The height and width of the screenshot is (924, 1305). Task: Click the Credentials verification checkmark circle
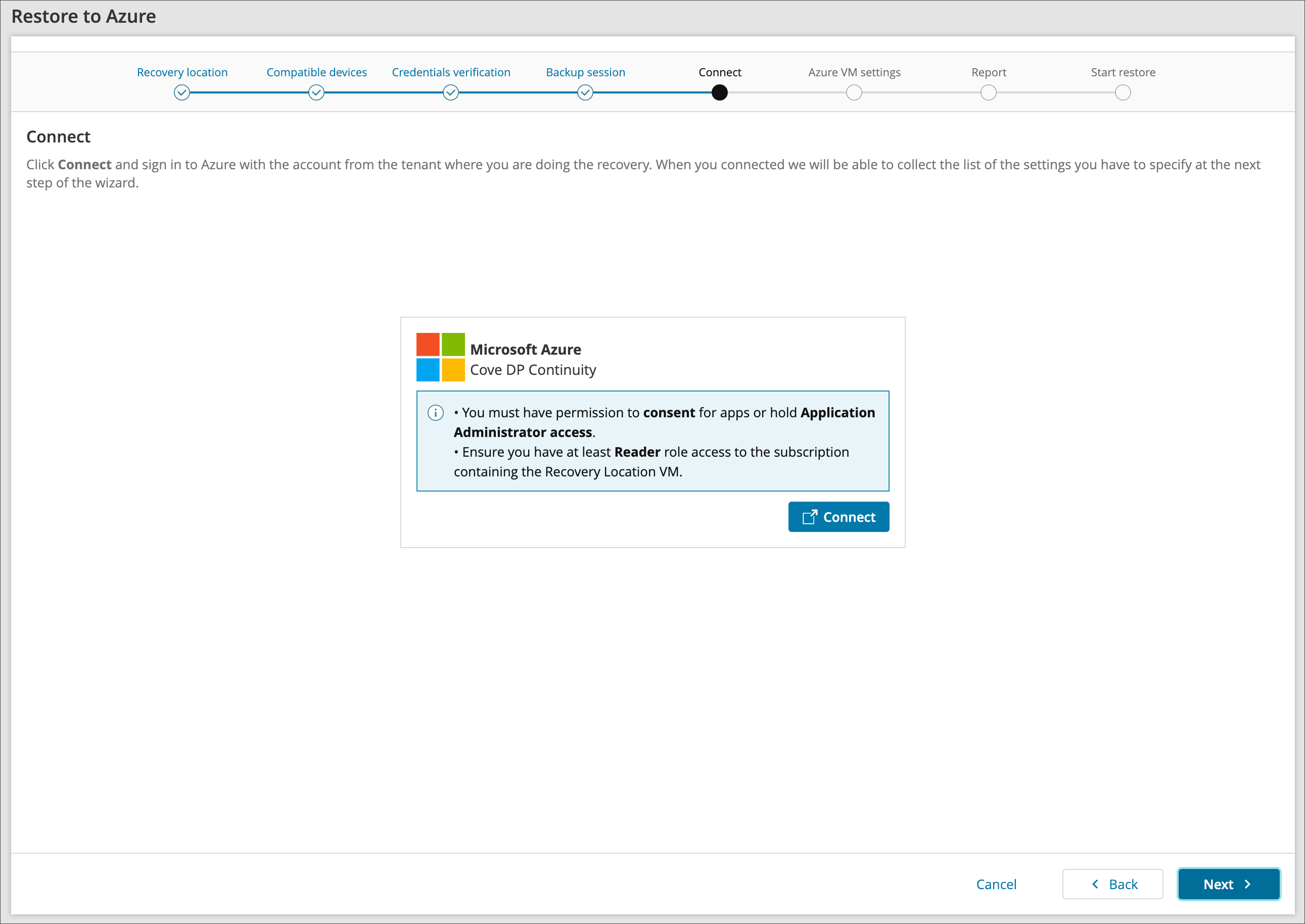click(451, 93)
